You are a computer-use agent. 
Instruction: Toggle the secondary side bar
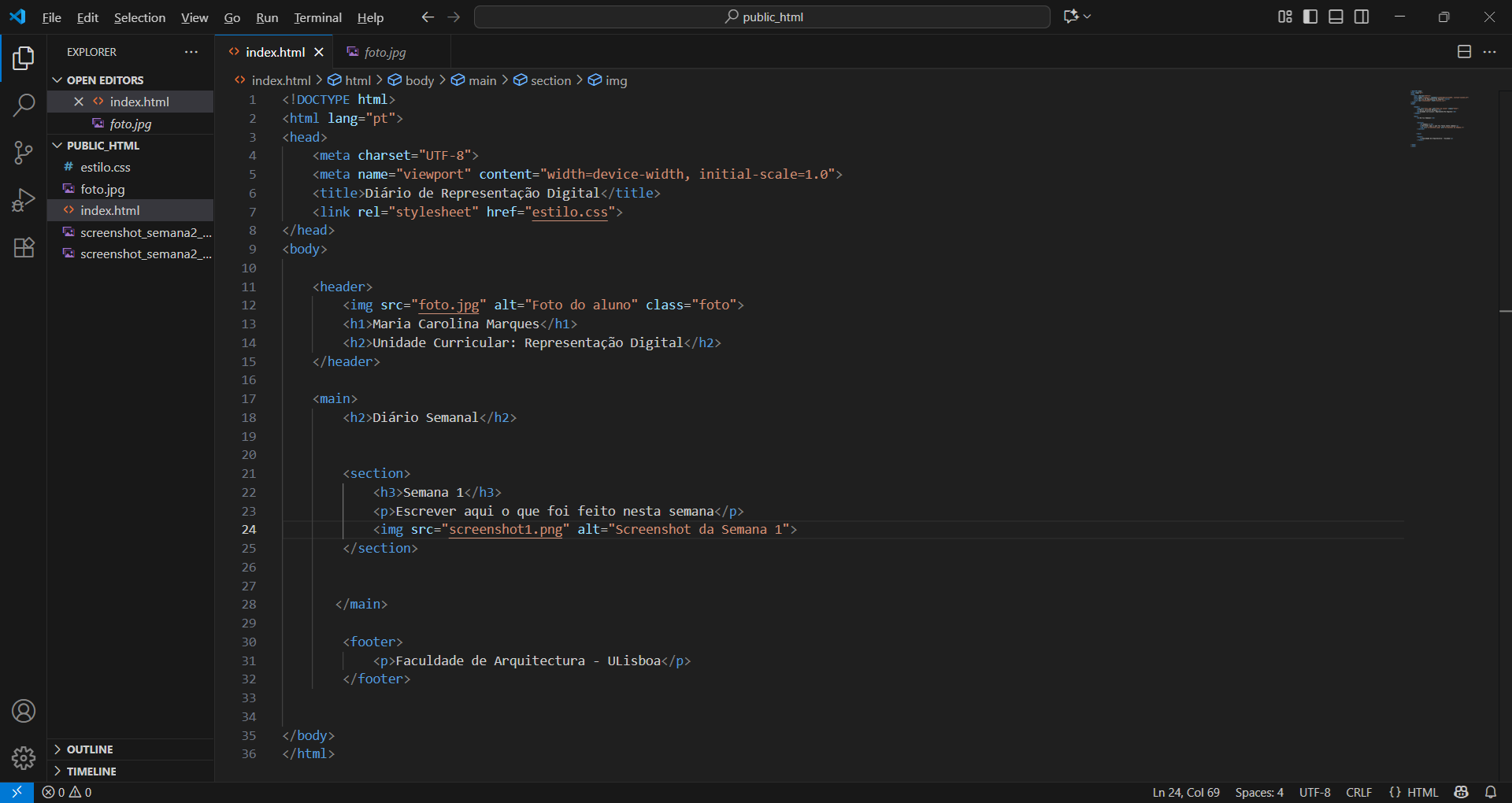(1362, 17)
